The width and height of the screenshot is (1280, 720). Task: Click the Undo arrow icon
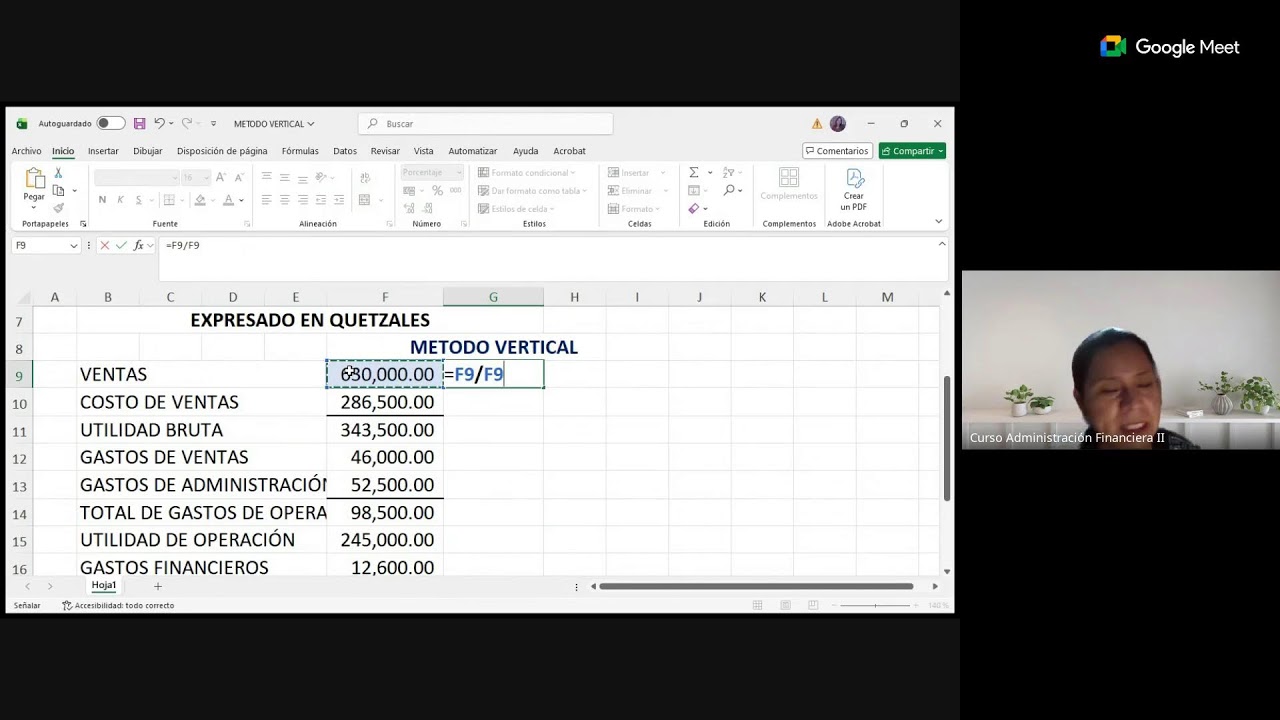tap(159, 124)
